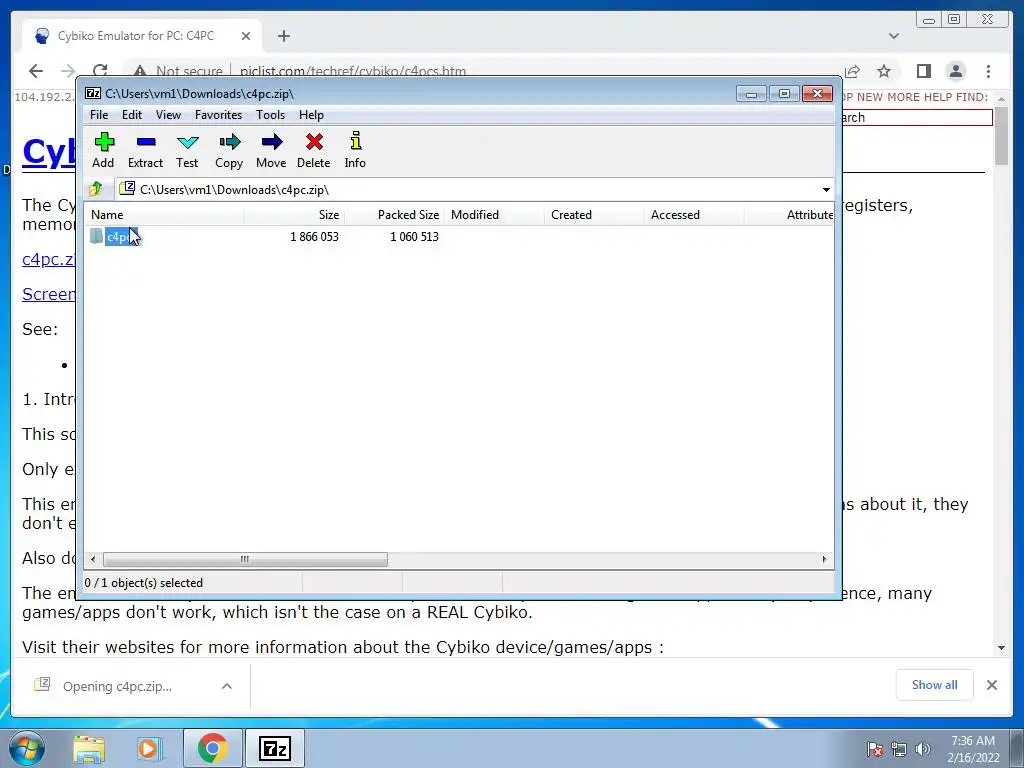Open File Explorer from the taskbar

pyautogui.click(x=89, y=749)
